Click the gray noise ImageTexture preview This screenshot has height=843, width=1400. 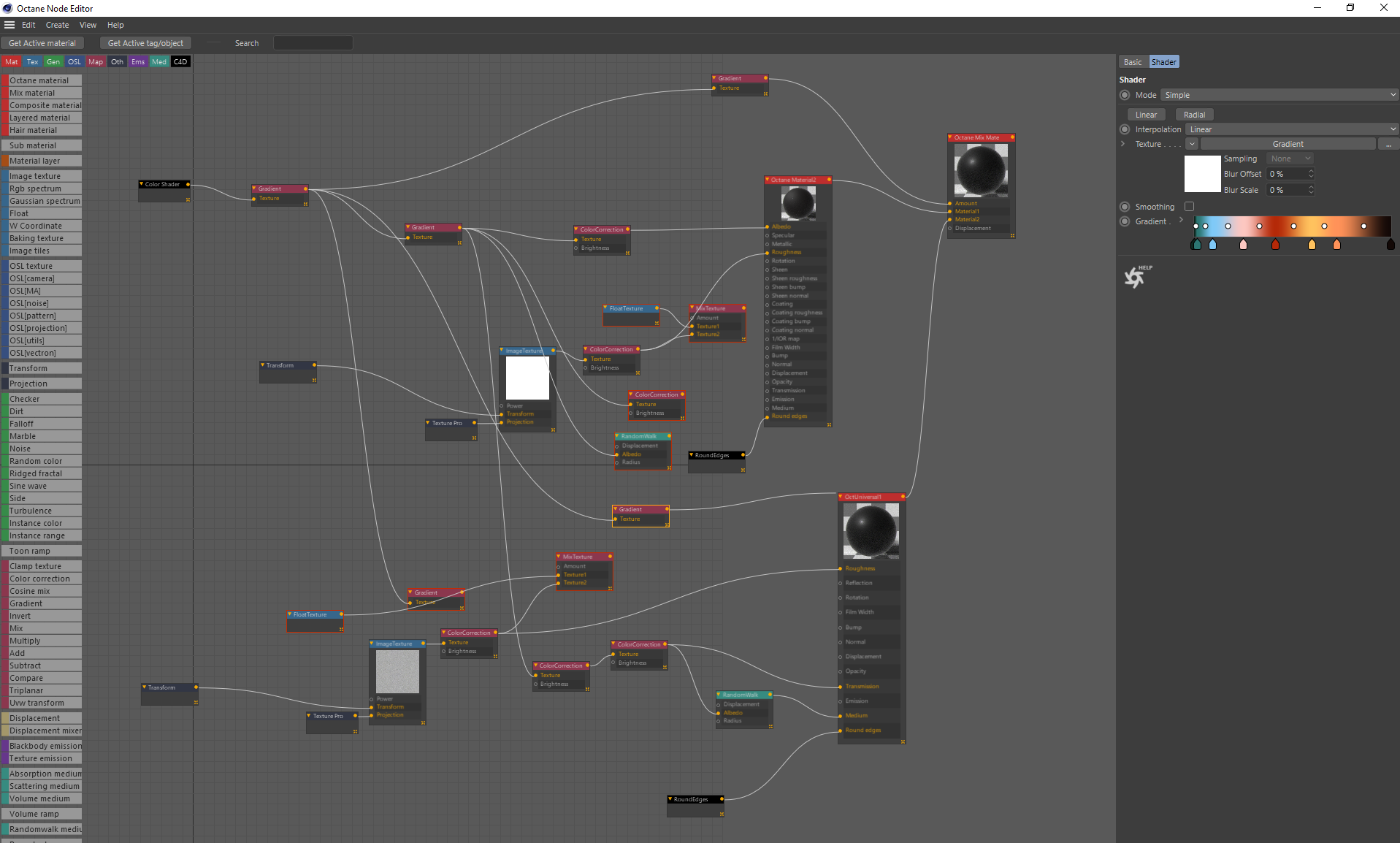pyautogui.click(x=397, y=671)
